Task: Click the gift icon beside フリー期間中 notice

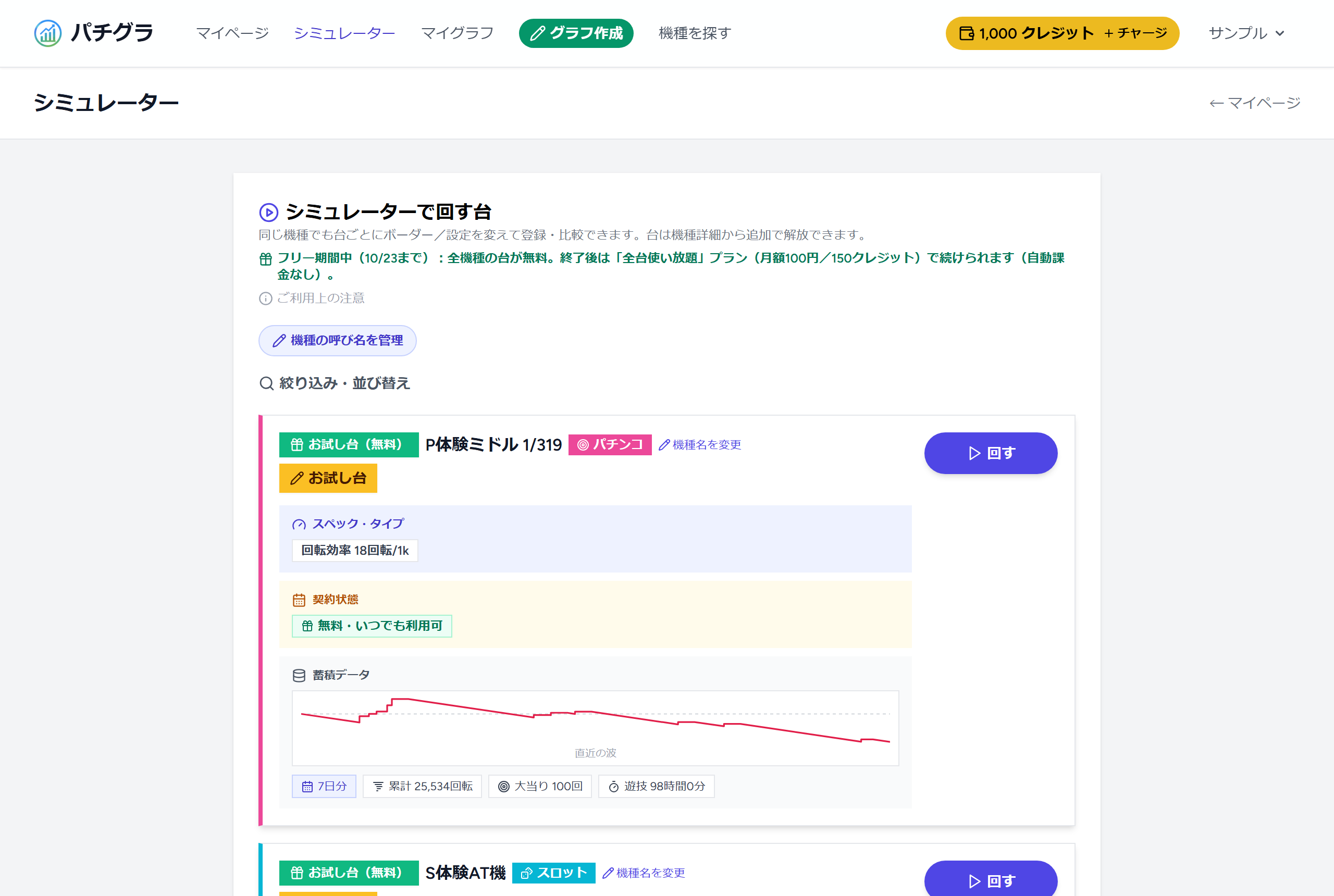Action: pos(265,259)
